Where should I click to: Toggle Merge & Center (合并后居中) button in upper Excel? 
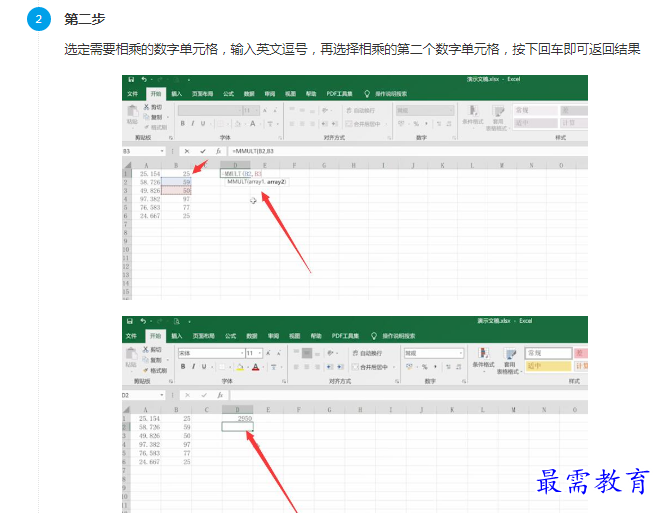(363, 124)
